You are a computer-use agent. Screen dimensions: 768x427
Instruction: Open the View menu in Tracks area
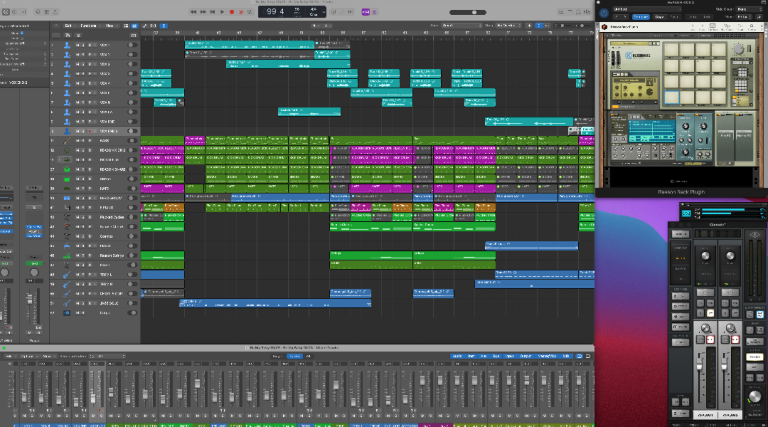point(110,25)
